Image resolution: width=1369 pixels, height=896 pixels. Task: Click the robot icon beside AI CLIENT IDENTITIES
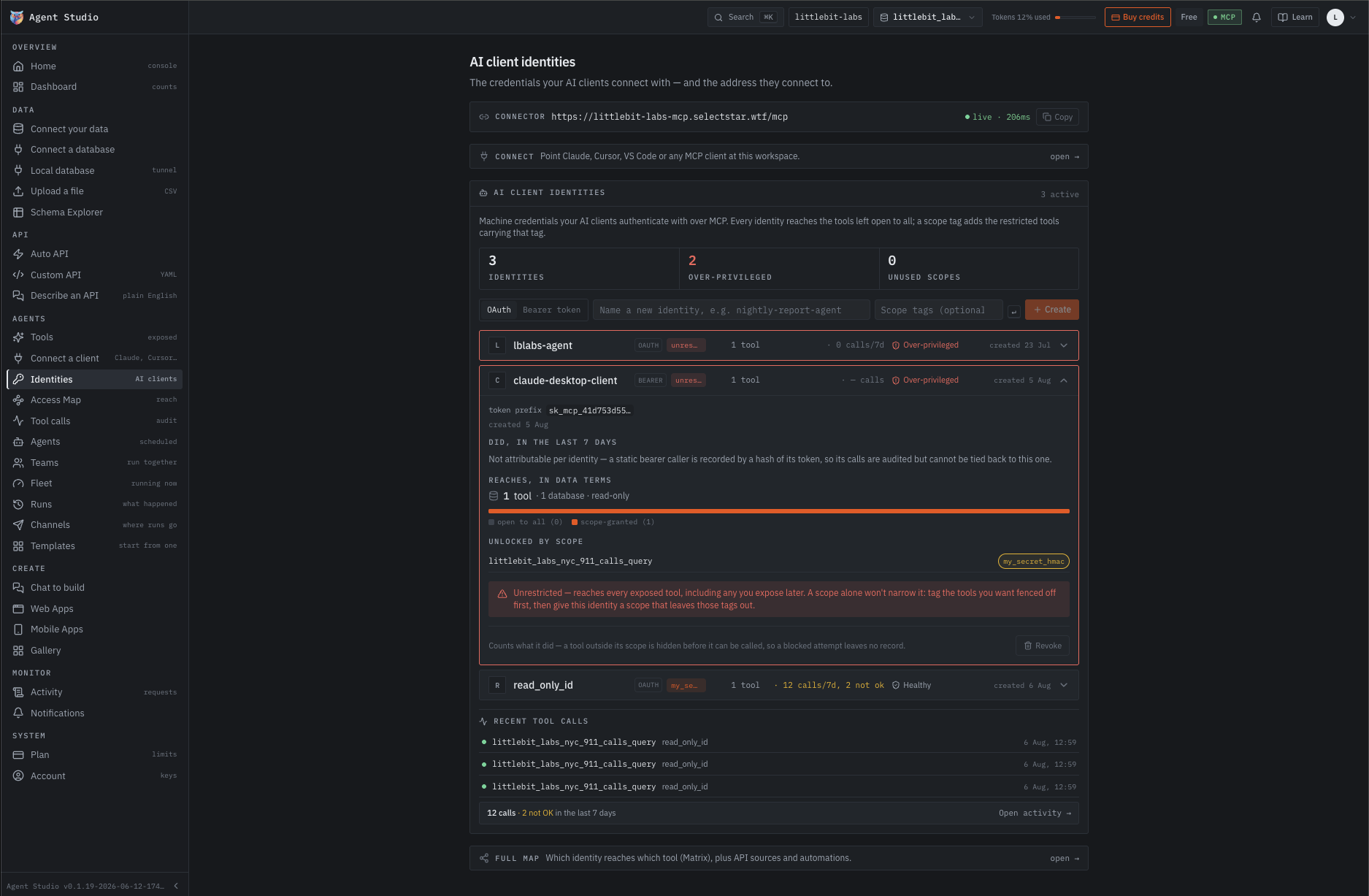[483, 193]
